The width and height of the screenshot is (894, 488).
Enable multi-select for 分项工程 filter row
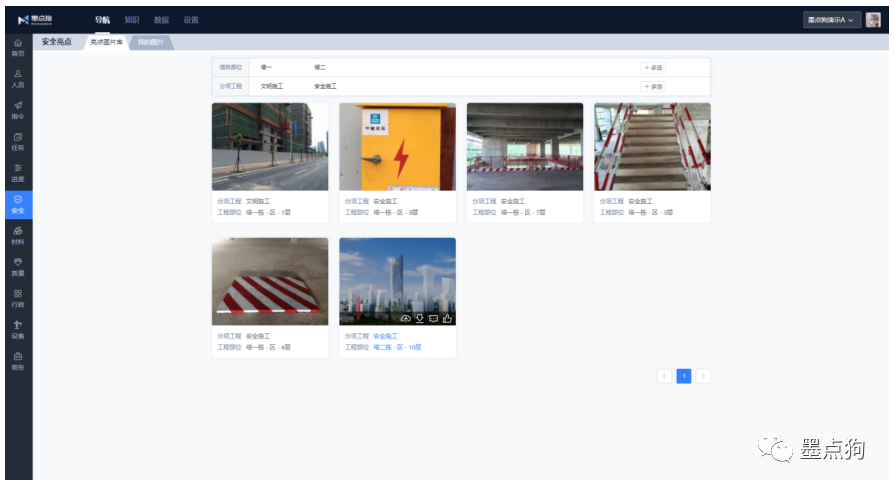tap(653, 86)
